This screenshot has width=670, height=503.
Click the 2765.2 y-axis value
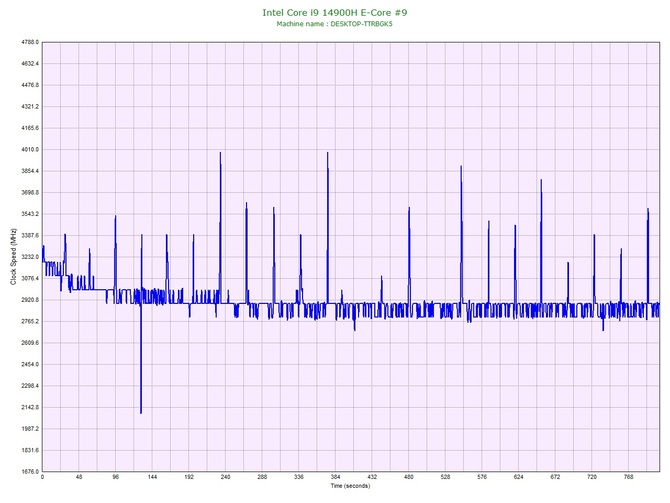coord(30,321)
